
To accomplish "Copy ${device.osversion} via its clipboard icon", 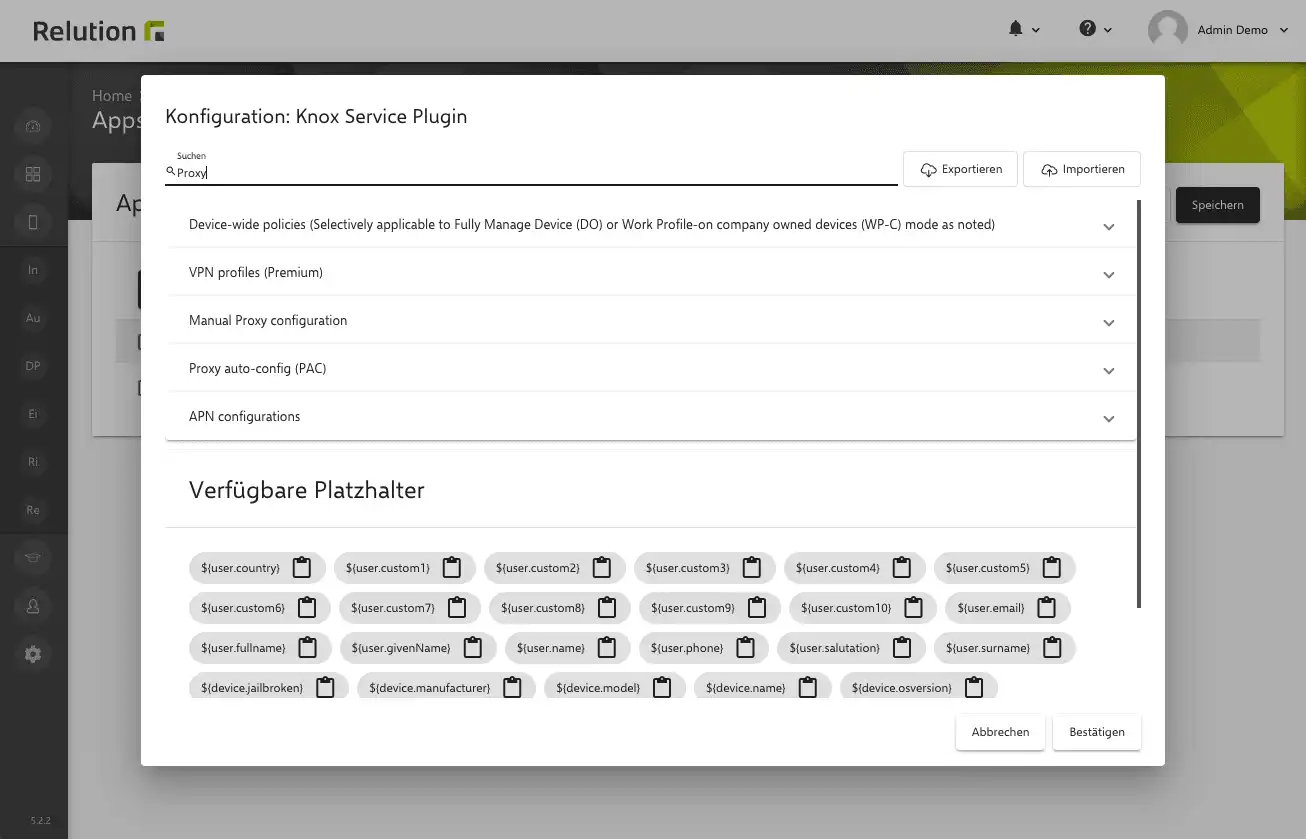I will tap(974, 688).
